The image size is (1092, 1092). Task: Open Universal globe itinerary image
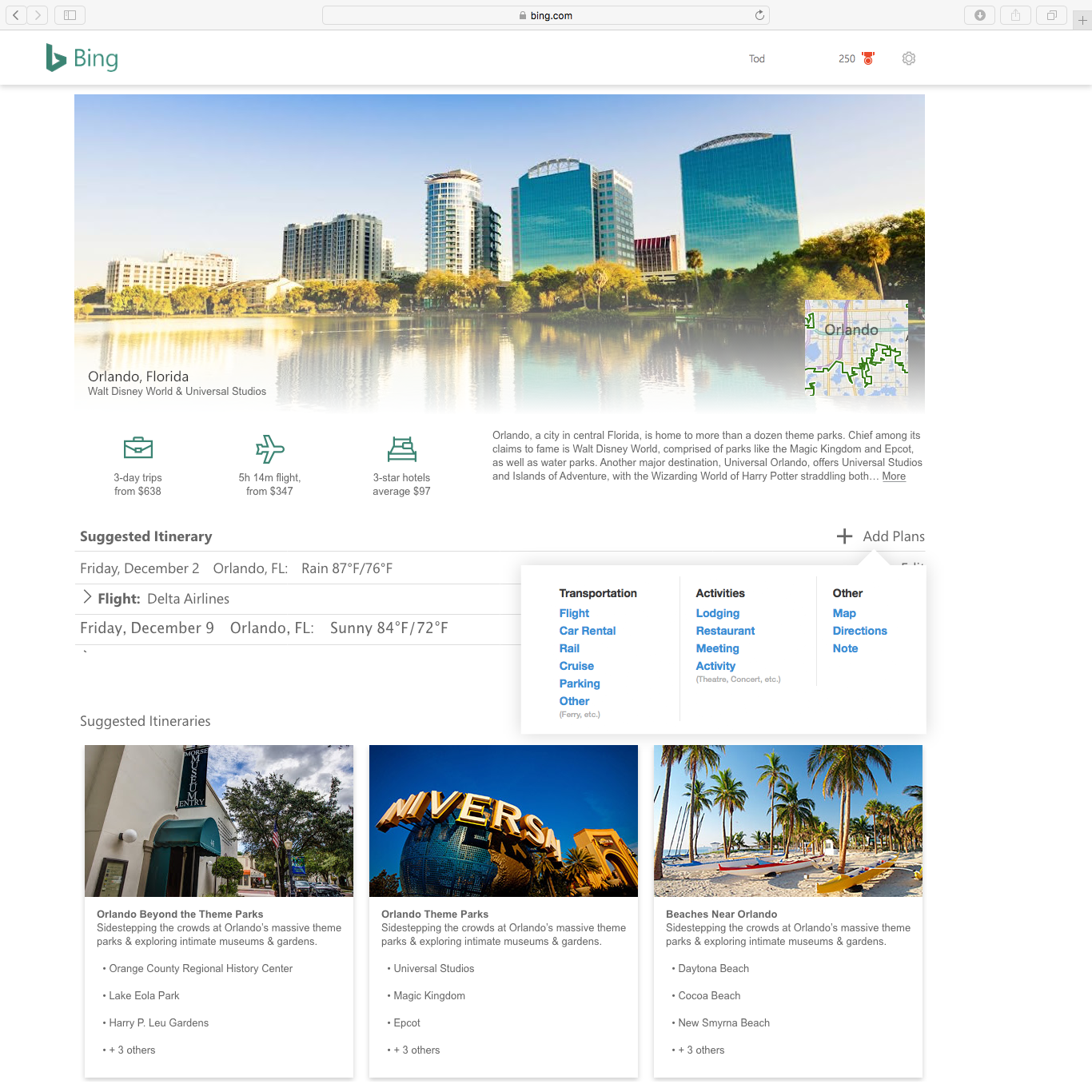(x=504, y=821)
